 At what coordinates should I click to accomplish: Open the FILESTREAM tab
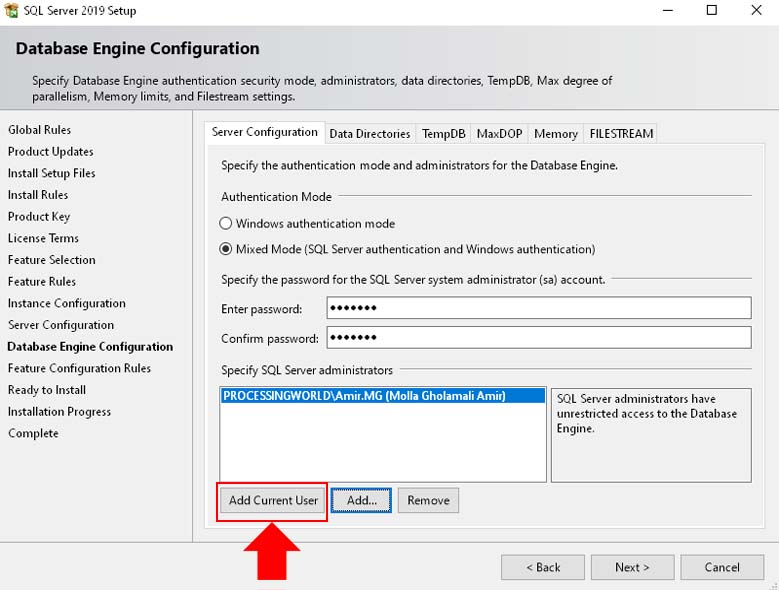(621, 134)
